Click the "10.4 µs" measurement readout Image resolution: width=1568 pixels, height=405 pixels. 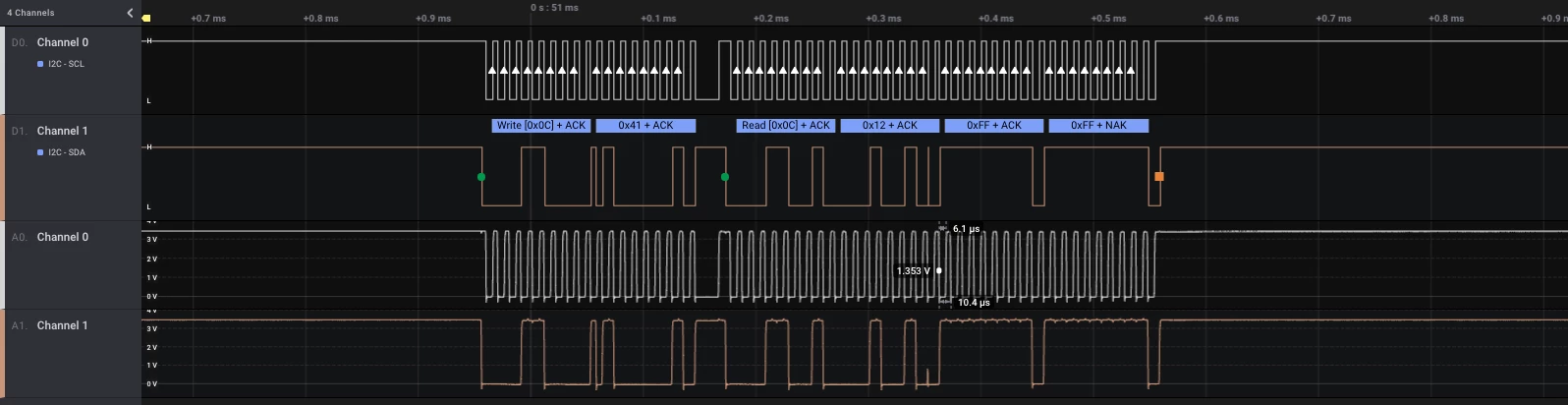(974, 303)
